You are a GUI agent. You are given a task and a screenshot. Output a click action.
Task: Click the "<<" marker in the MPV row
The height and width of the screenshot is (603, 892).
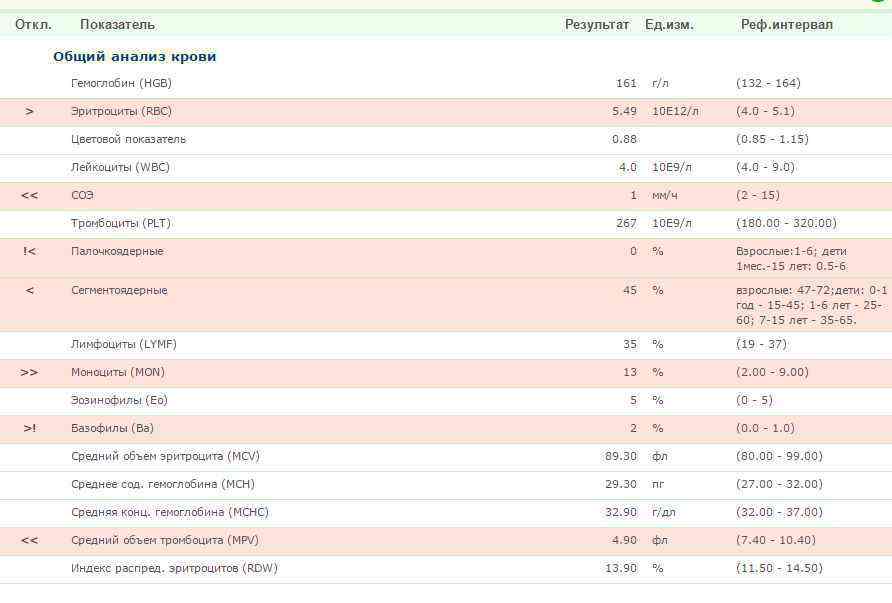coord(29,540)
